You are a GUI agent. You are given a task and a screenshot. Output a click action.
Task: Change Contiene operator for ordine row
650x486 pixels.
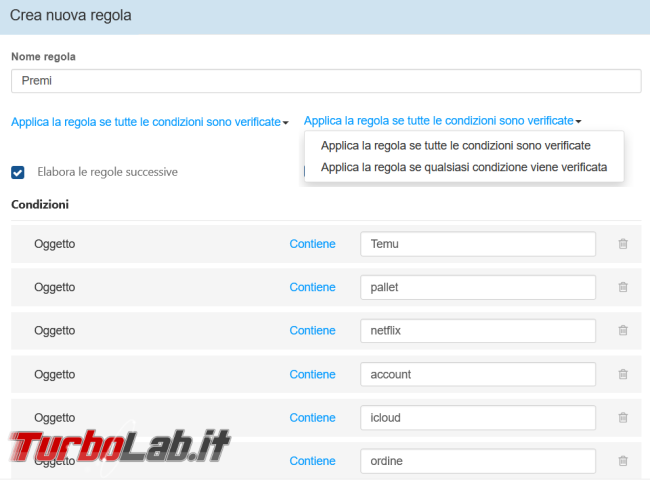coord(312,461)
